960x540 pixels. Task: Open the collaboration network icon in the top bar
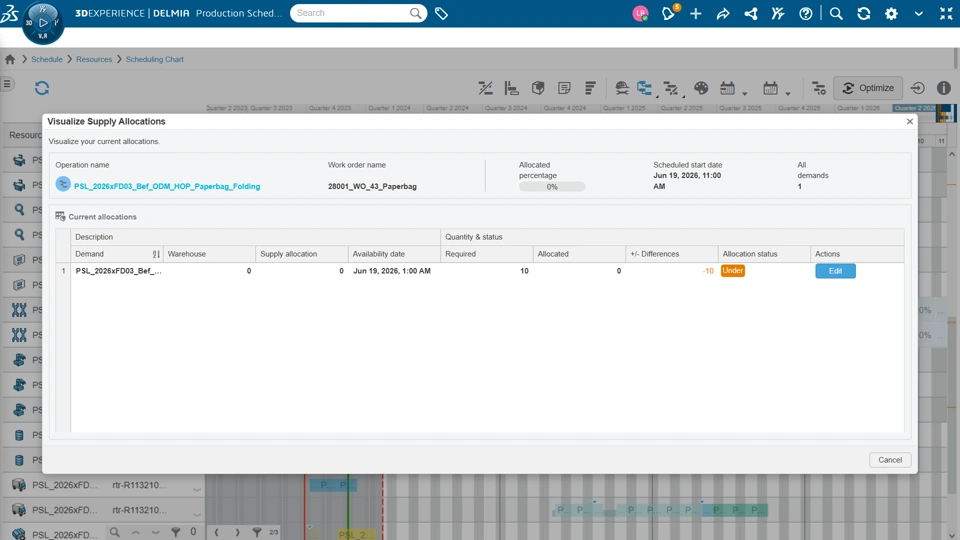click(751, 13)
